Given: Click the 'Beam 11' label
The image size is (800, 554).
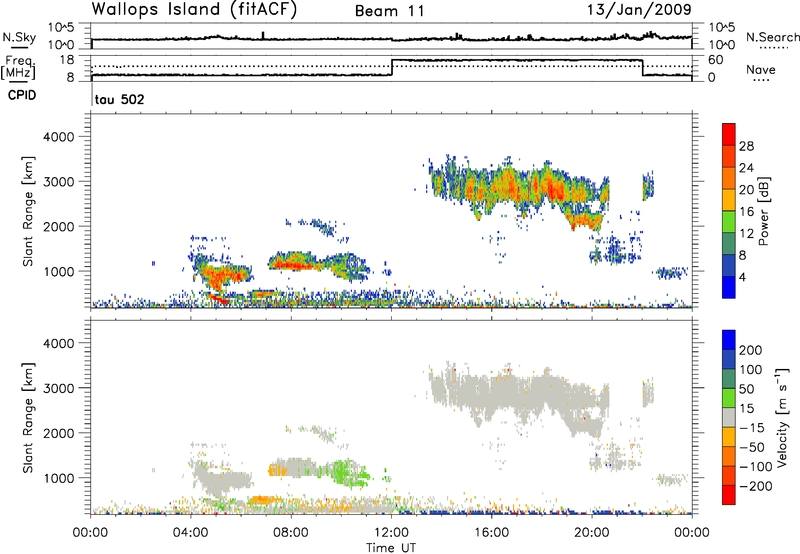Looking at the screenshot, I should 390,11.
